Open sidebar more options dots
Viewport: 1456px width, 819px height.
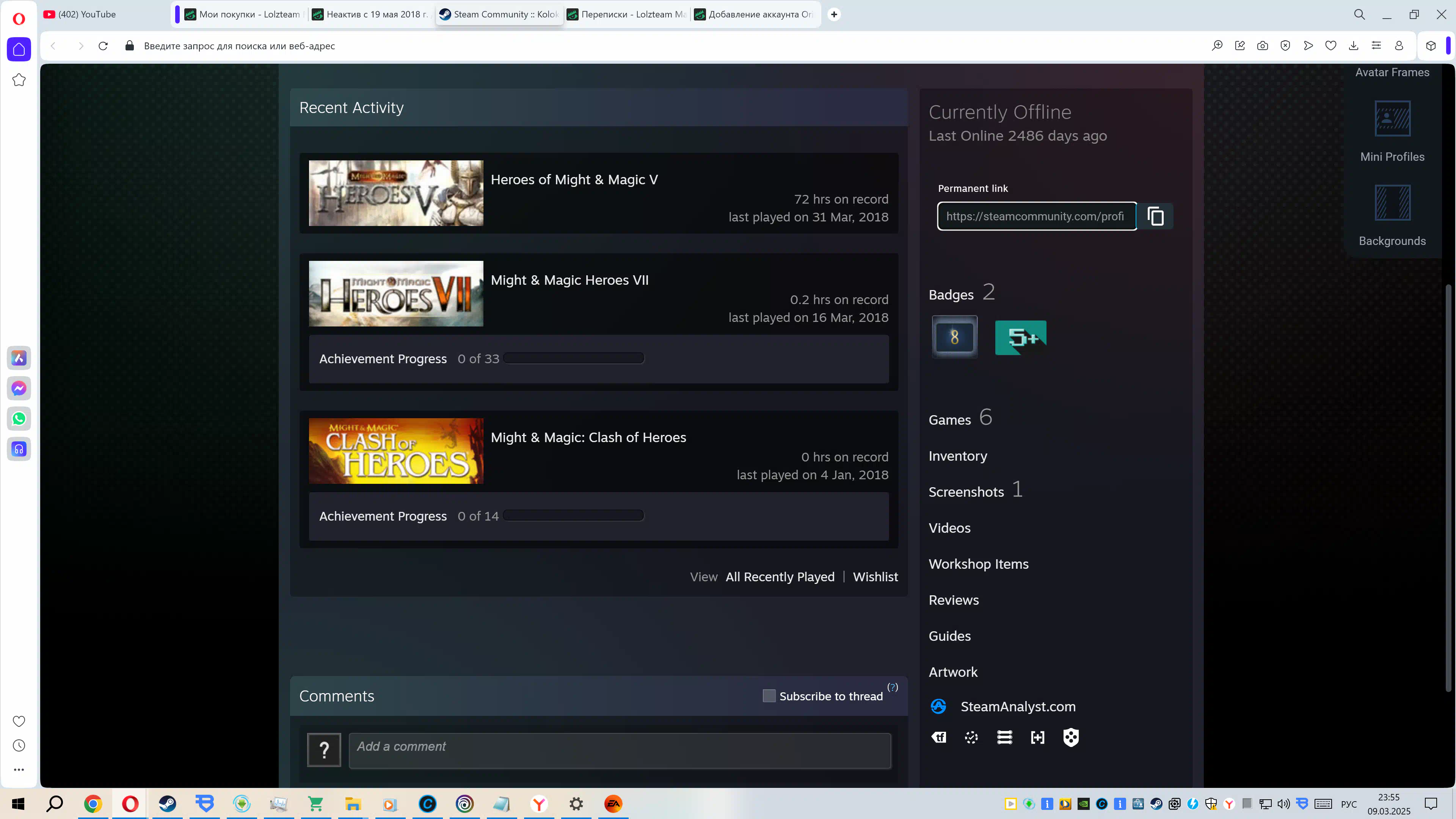[19, 770]
